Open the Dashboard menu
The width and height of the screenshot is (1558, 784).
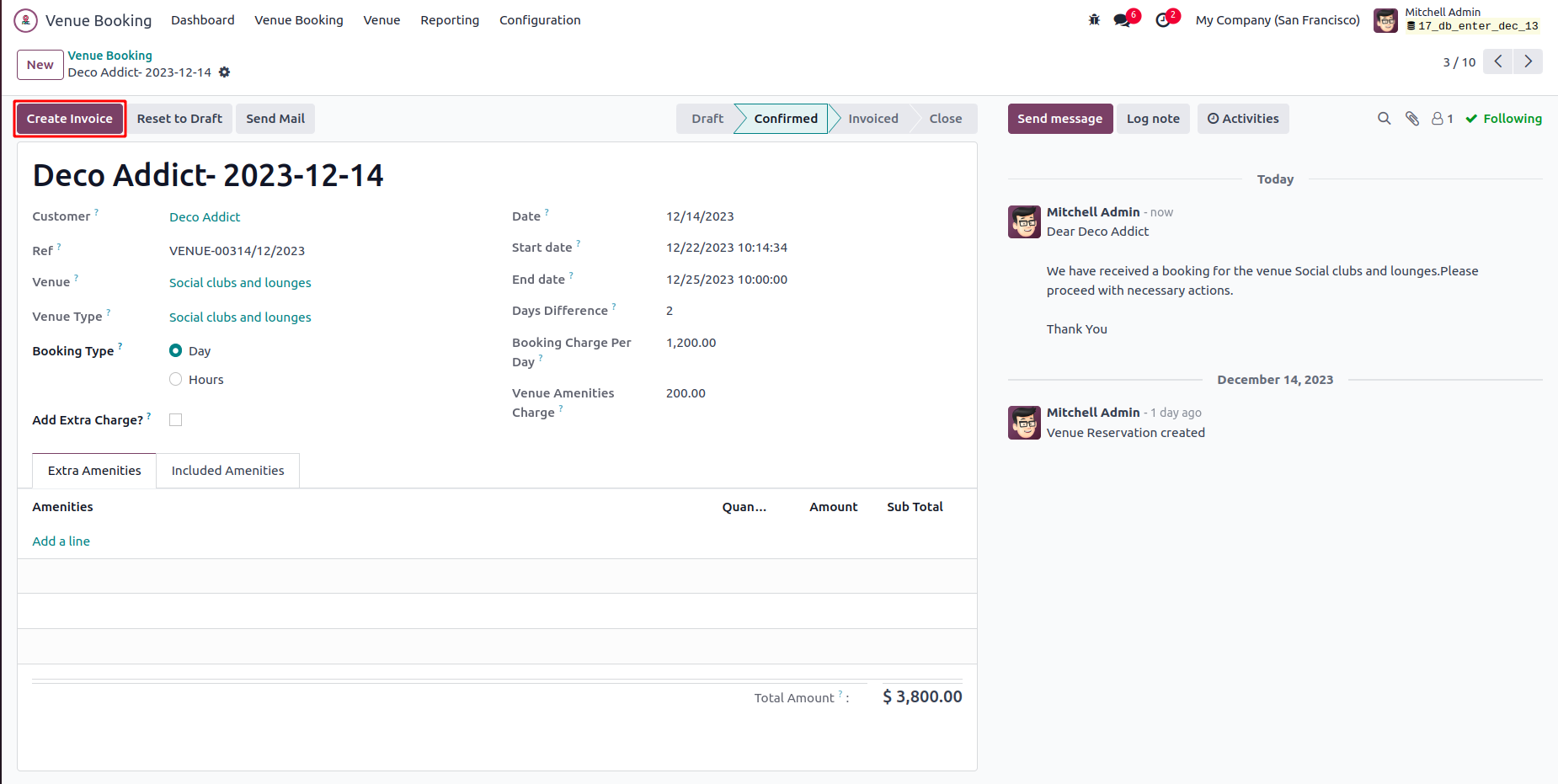tap(203, 20)
